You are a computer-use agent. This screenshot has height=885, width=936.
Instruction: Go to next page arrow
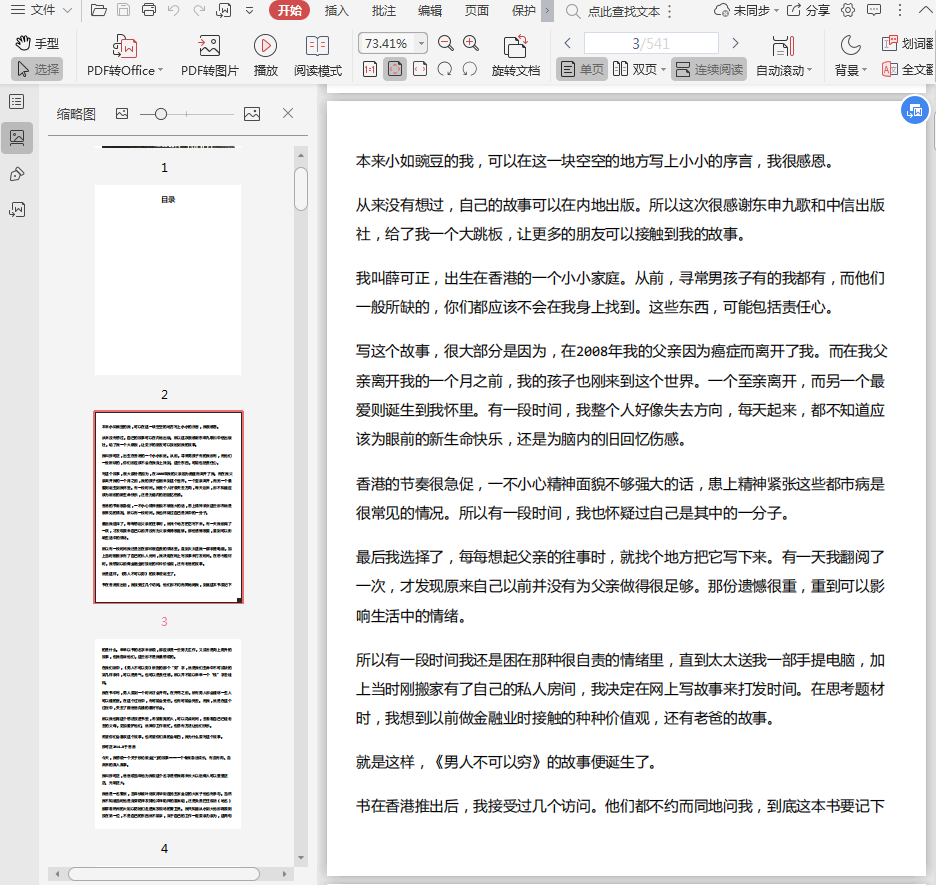735,43
